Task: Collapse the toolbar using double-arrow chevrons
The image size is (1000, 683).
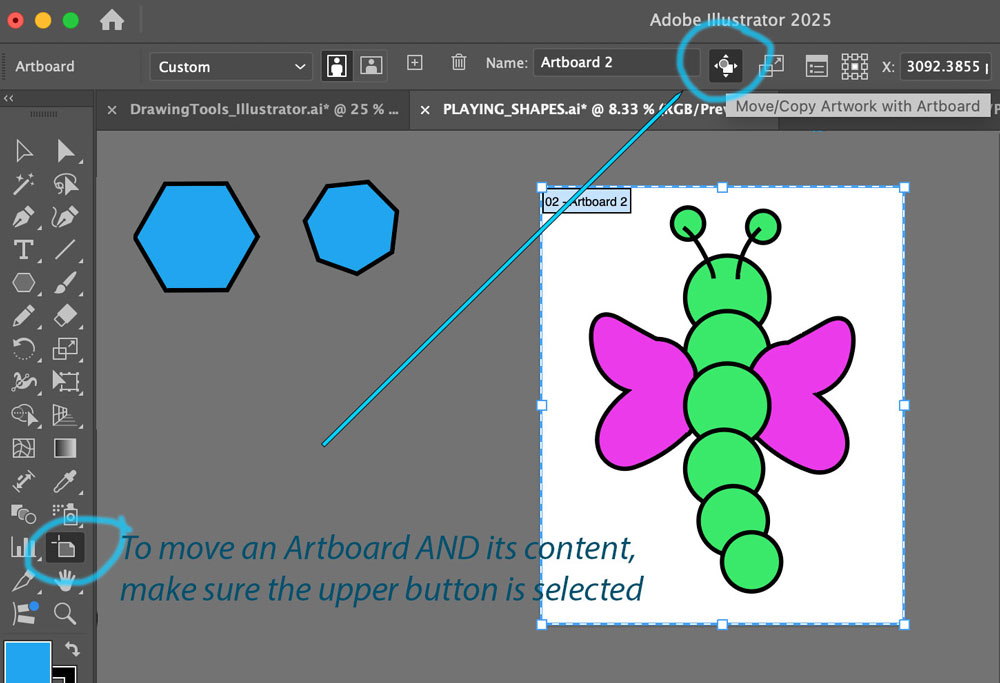Action: pyautogui.click(x=8, y=98)
